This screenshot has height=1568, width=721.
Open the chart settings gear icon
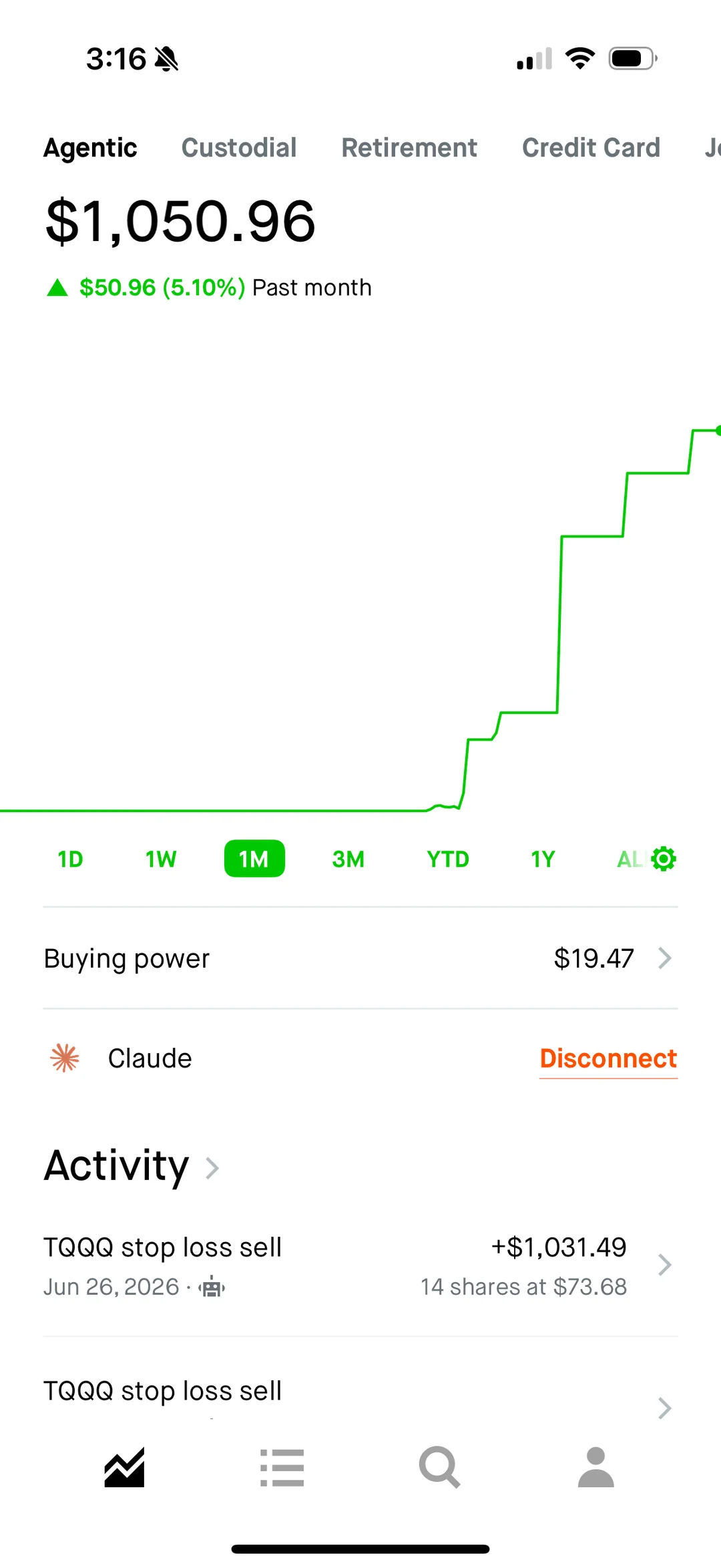coord(663,859)
